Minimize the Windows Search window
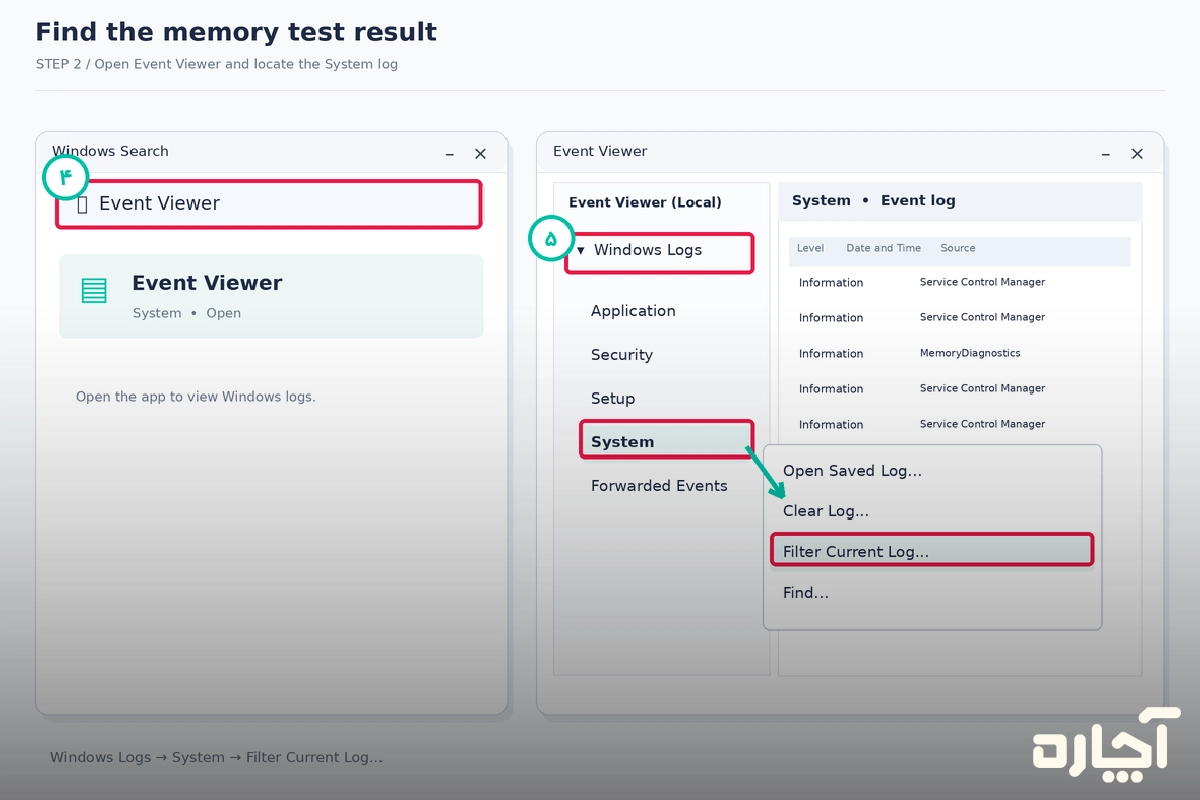The height and width of the screenshot is (800, 1200). [450, 154]
